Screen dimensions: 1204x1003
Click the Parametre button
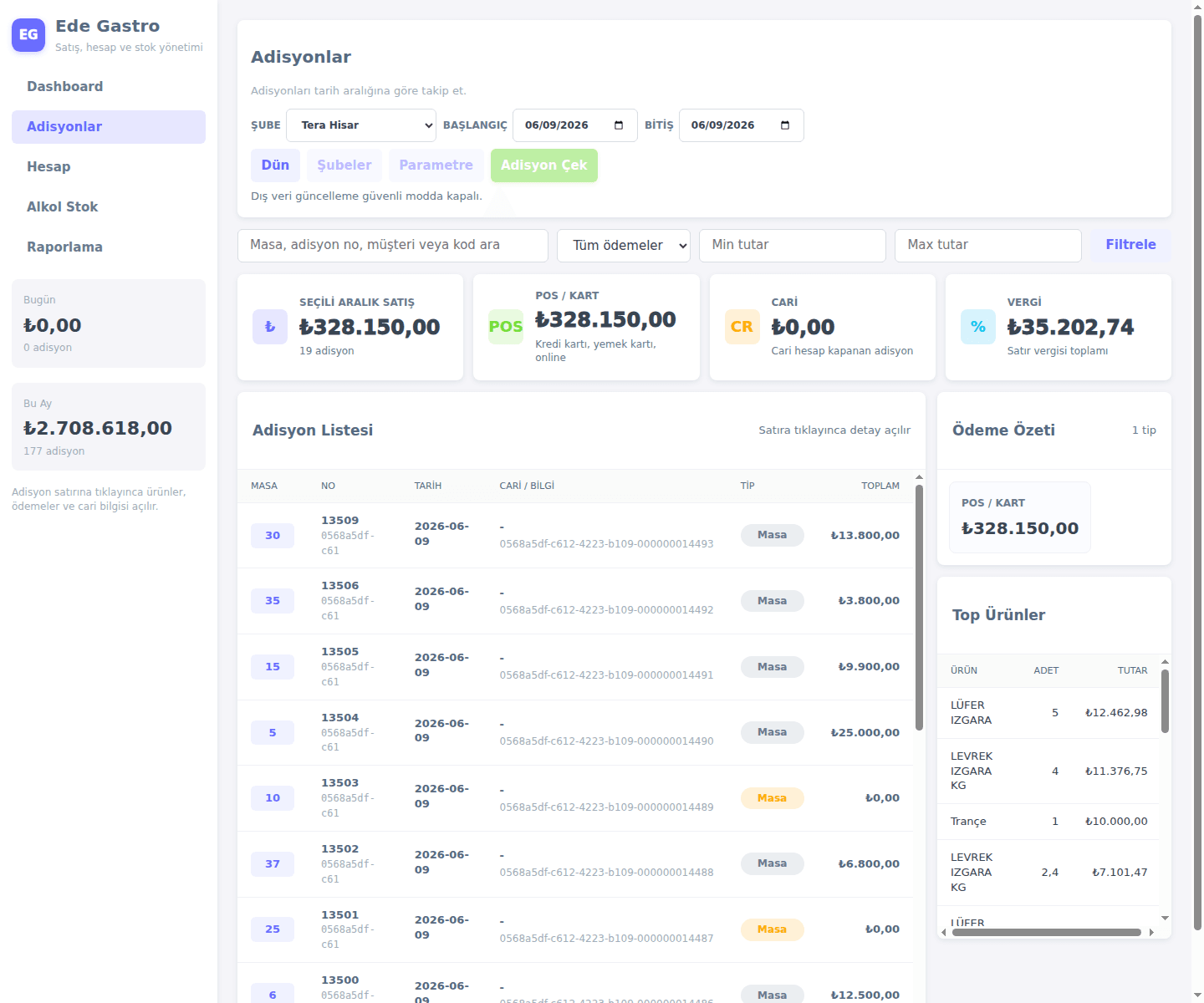pos(436,165)
